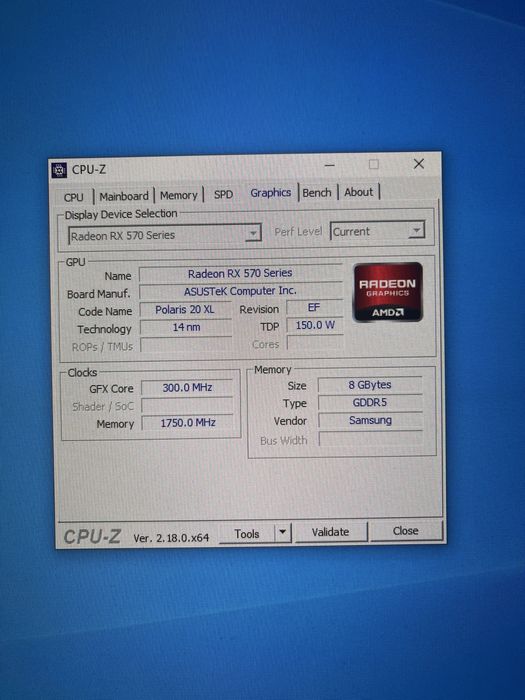
Task: Click the GPU Name field Radeon RX 570 Series
Action: point(240,273)
